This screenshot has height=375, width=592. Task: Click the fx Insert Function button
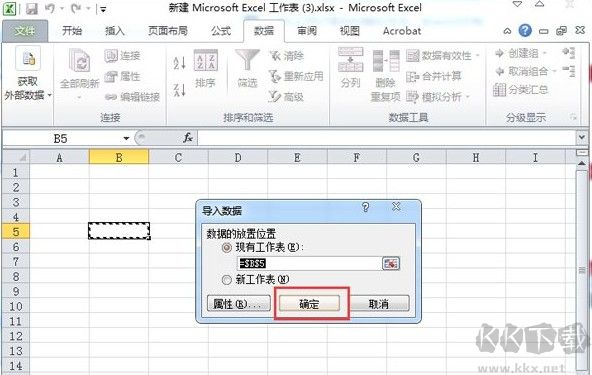pyautogui.click(x=188, y=138)
